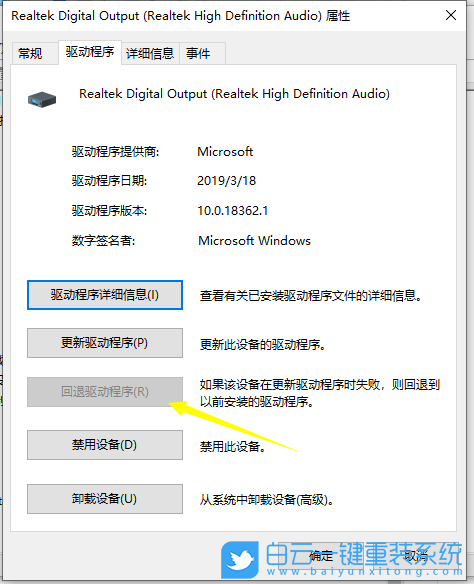Open 驱动程序详细信息(I) button

(x=105, y=295)
